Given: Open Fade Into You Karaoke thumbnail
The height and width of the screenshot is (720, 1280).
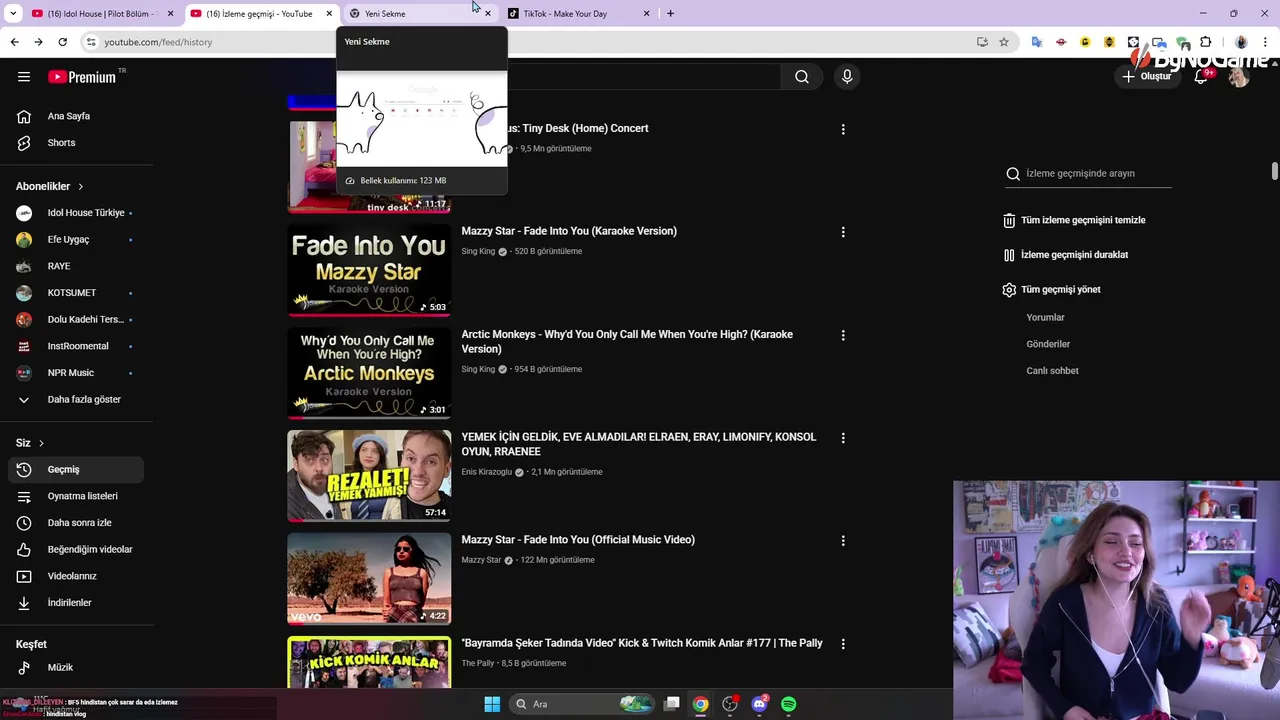Looking at the screenshot, I should click(x=369, y=271).
